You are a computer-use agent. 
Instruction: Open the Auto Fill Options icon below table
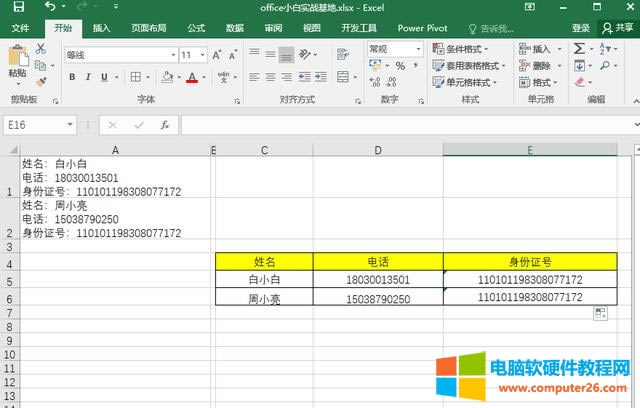pos(601,314)
